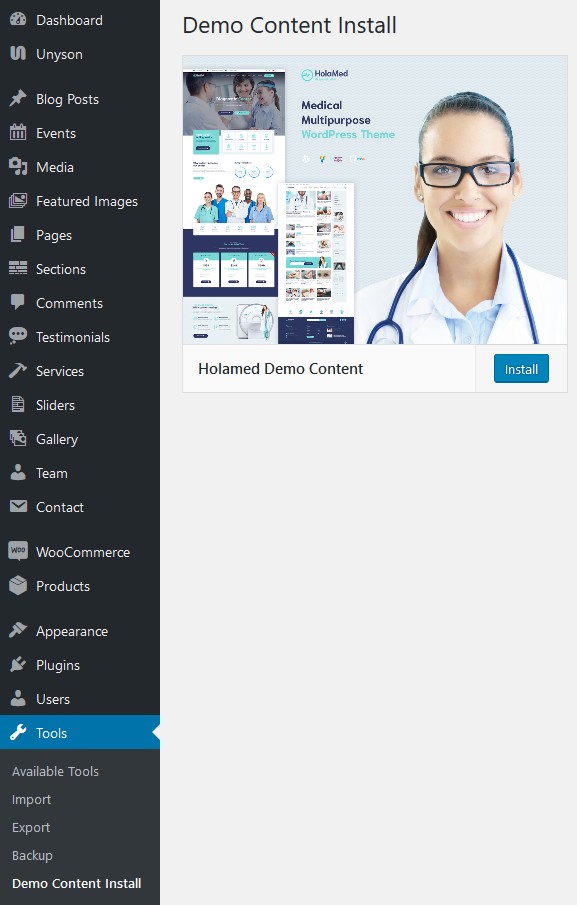
Task: Install the Holamed Demo Content
Action: (x=521, y=369)
